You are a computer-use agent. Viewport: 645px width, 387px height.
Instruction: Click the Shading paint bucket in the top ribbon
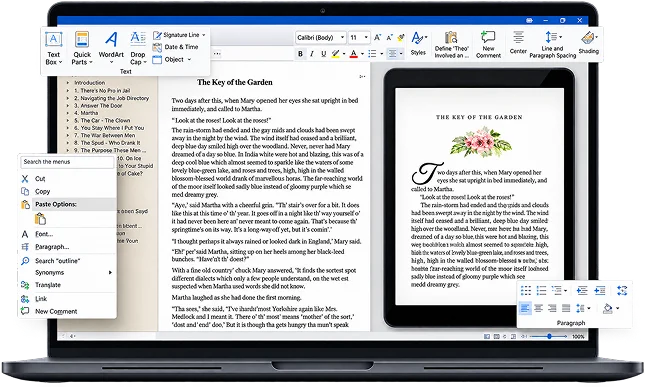point(588,38)
